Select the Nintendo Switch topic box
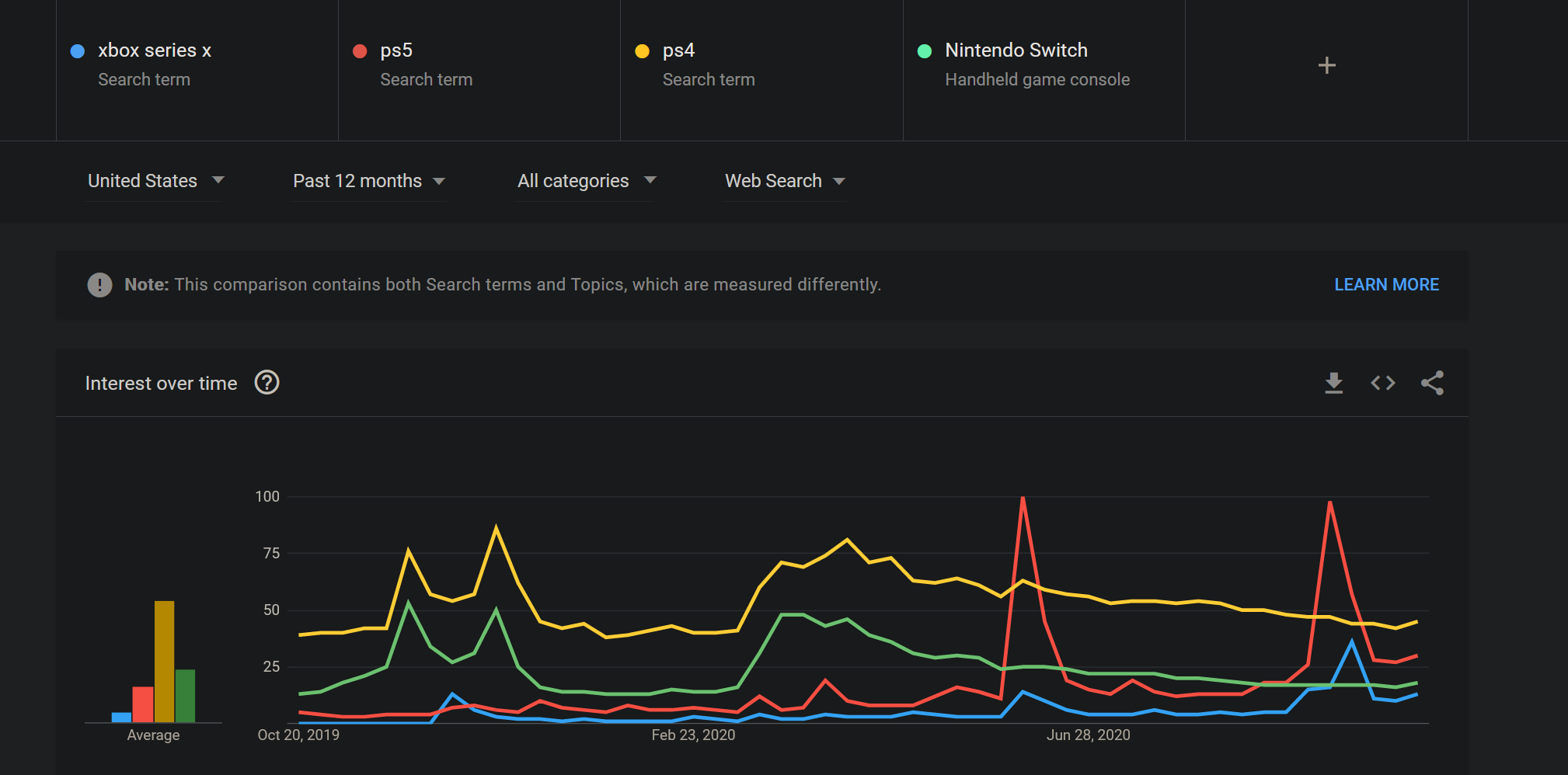Viewport: 1568px width, 775px height. click(1044, 70)
